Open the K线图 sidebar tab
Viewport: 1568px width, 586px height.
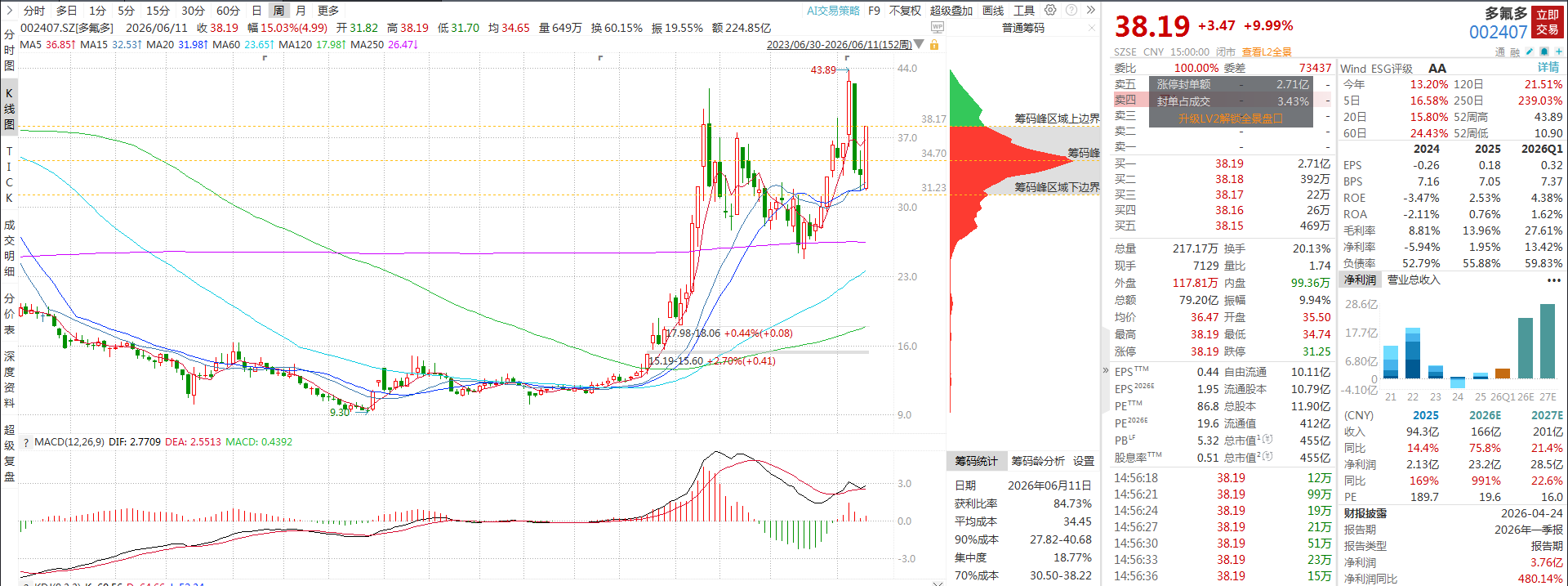coord(9,109)
